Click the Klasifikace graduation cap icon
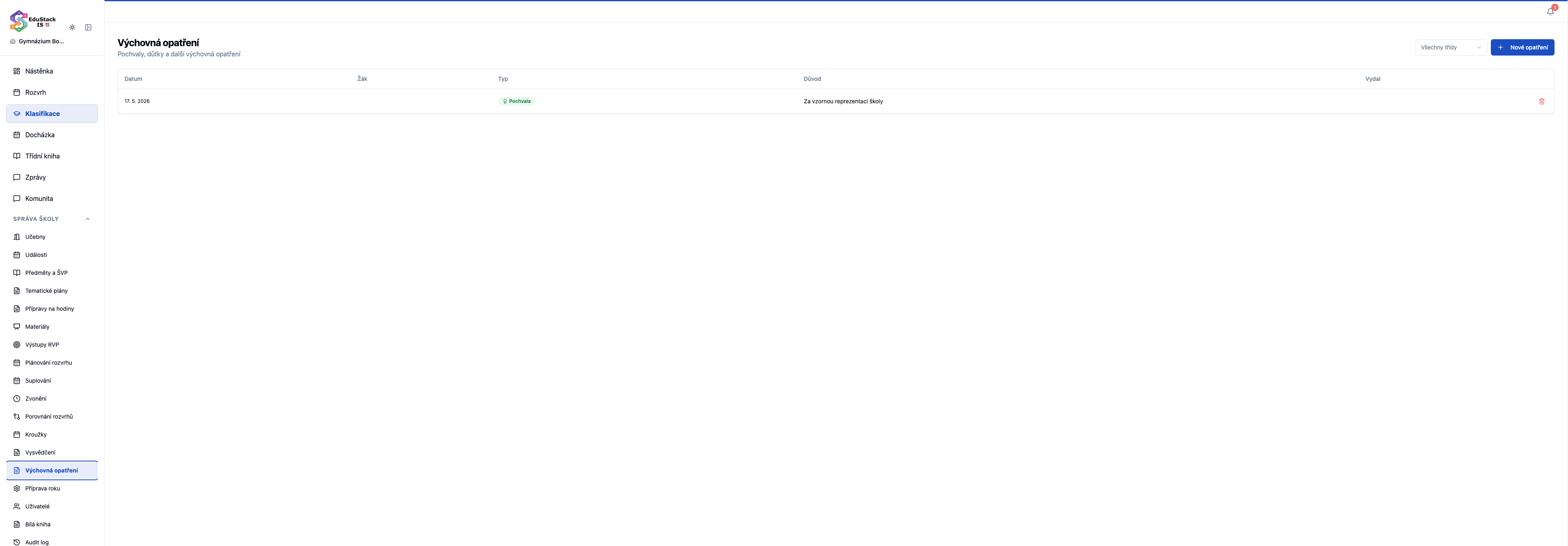The width and height of the screenshot is (1568, 546). pos(17,114)
